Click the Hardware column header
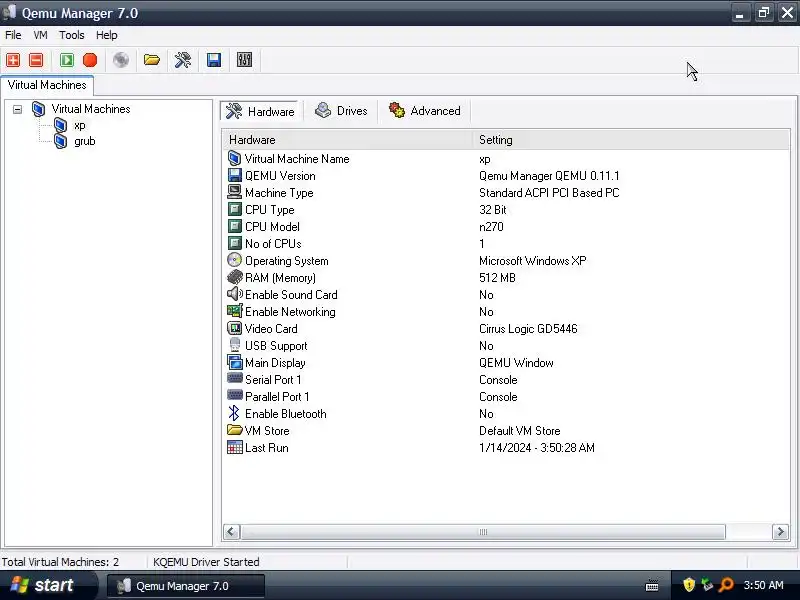This screenshot has width=800, height=600. [x=347, y=140]
